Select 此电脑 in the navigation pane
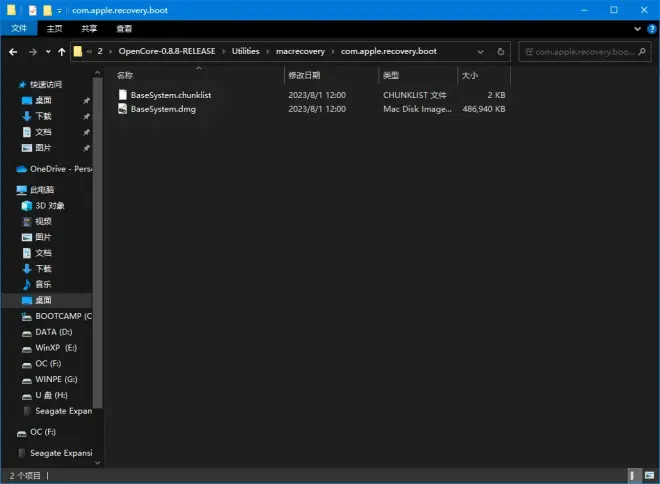This screenshot has width=660, height=484. pos(42,190)
